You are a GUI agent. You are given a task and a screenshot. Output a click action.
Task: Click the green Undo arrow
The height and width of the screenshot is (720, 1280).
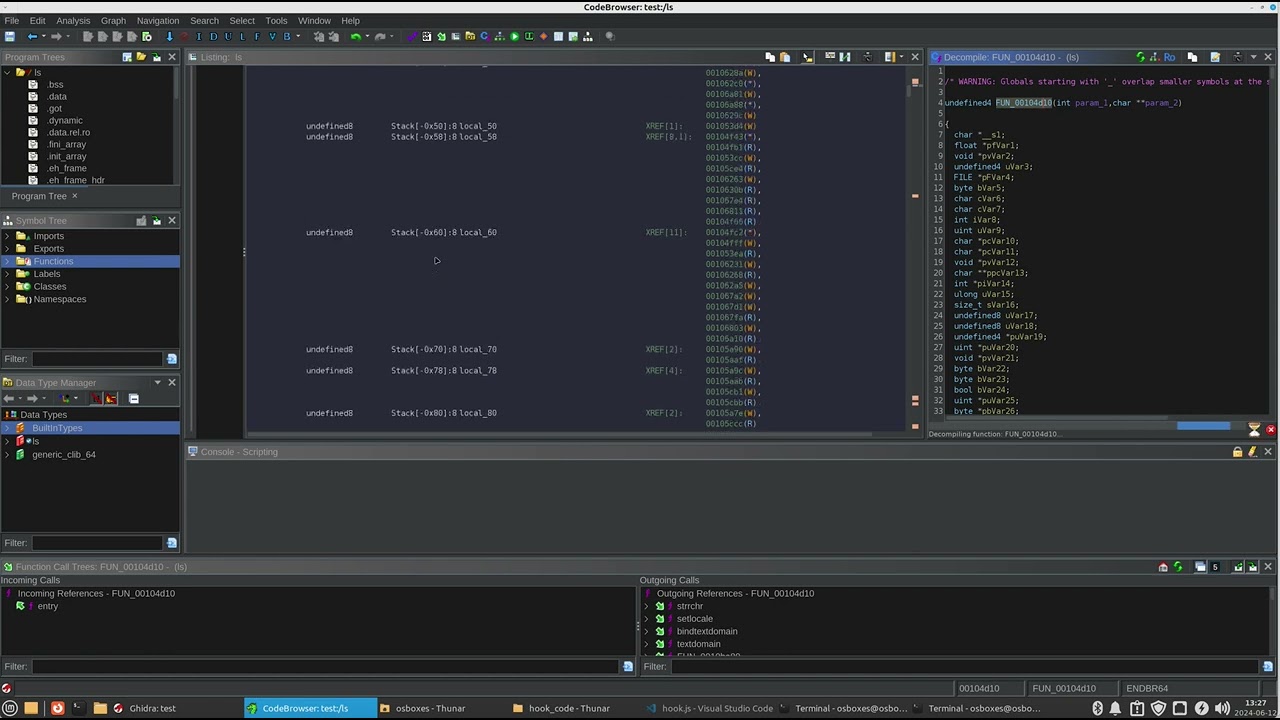[355, 37]
